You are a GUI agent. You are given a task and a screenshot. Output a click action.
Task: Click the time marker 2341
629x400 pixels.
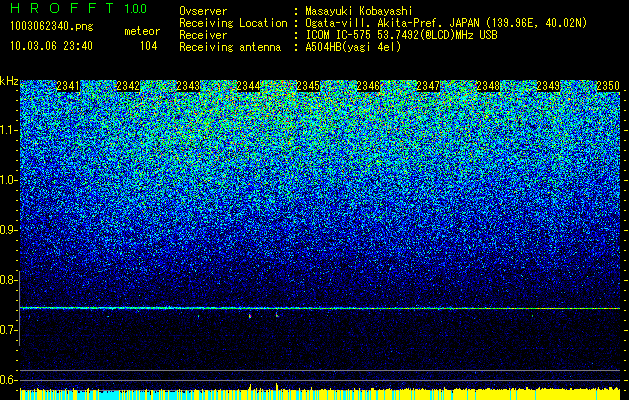[68, 86]
